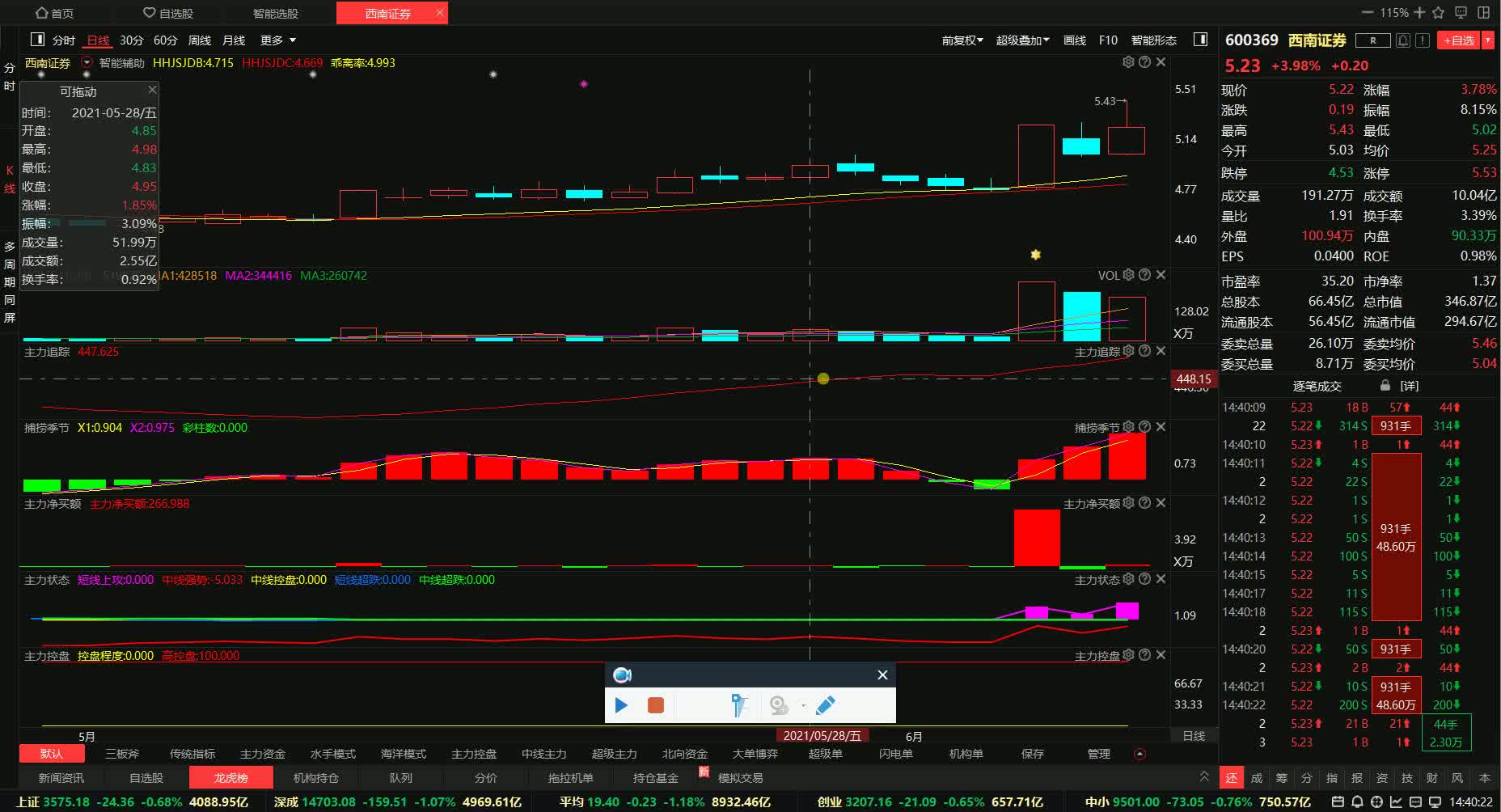Open VOL indicator settings gear
Viewport: 1501px width, 812px height.
tap(1128, 275)
